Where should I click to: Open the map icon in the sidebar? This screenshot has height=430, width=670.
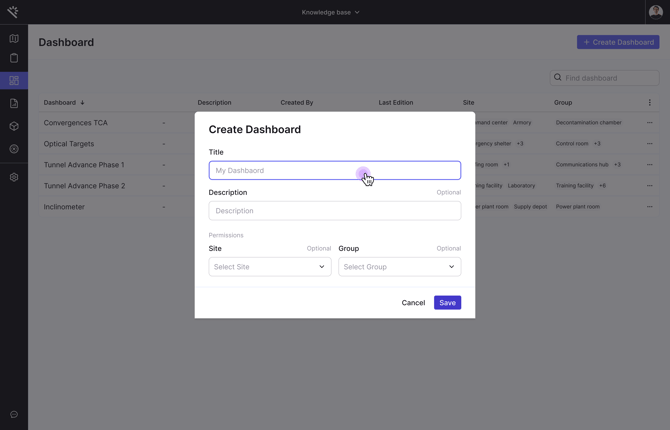tap(14, 38)
